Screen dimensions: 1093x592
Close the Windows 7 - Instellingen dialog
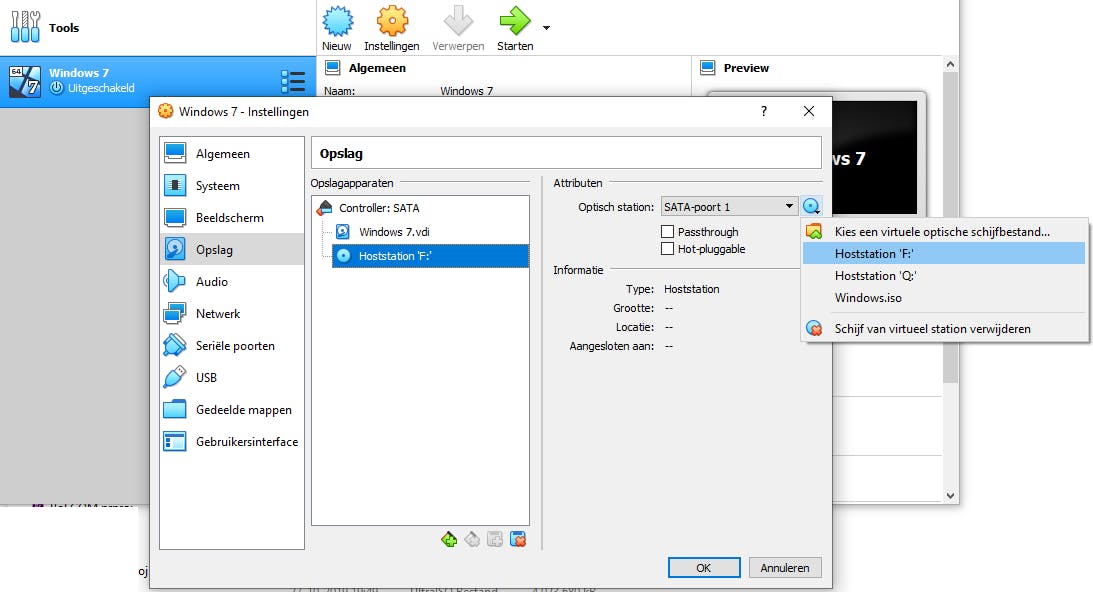tap(809, 112)
